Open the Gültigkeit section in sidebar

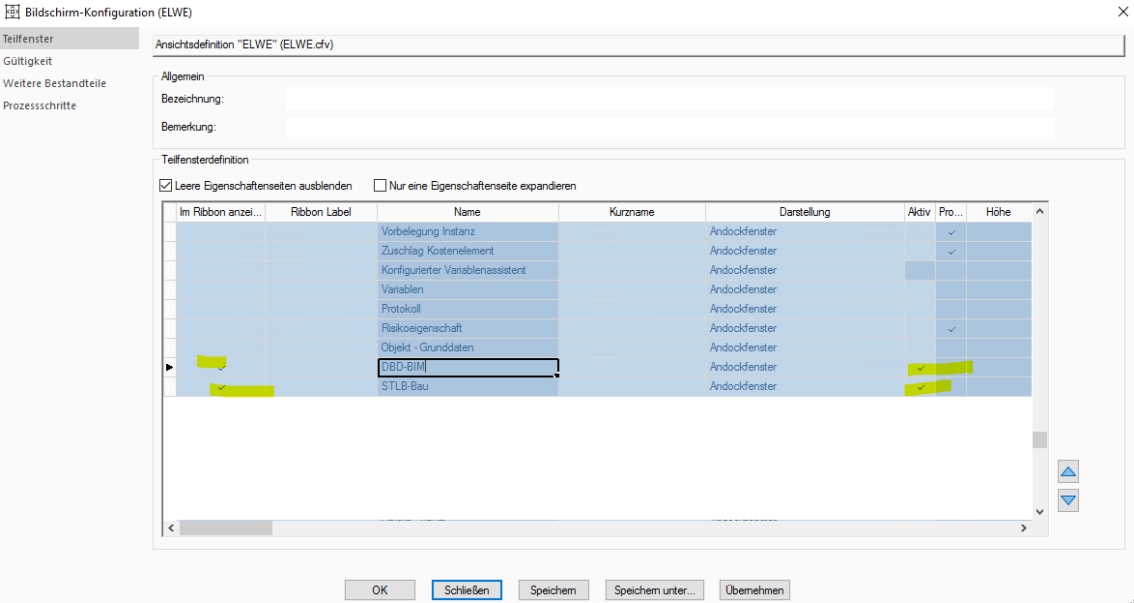coord(28,61)
